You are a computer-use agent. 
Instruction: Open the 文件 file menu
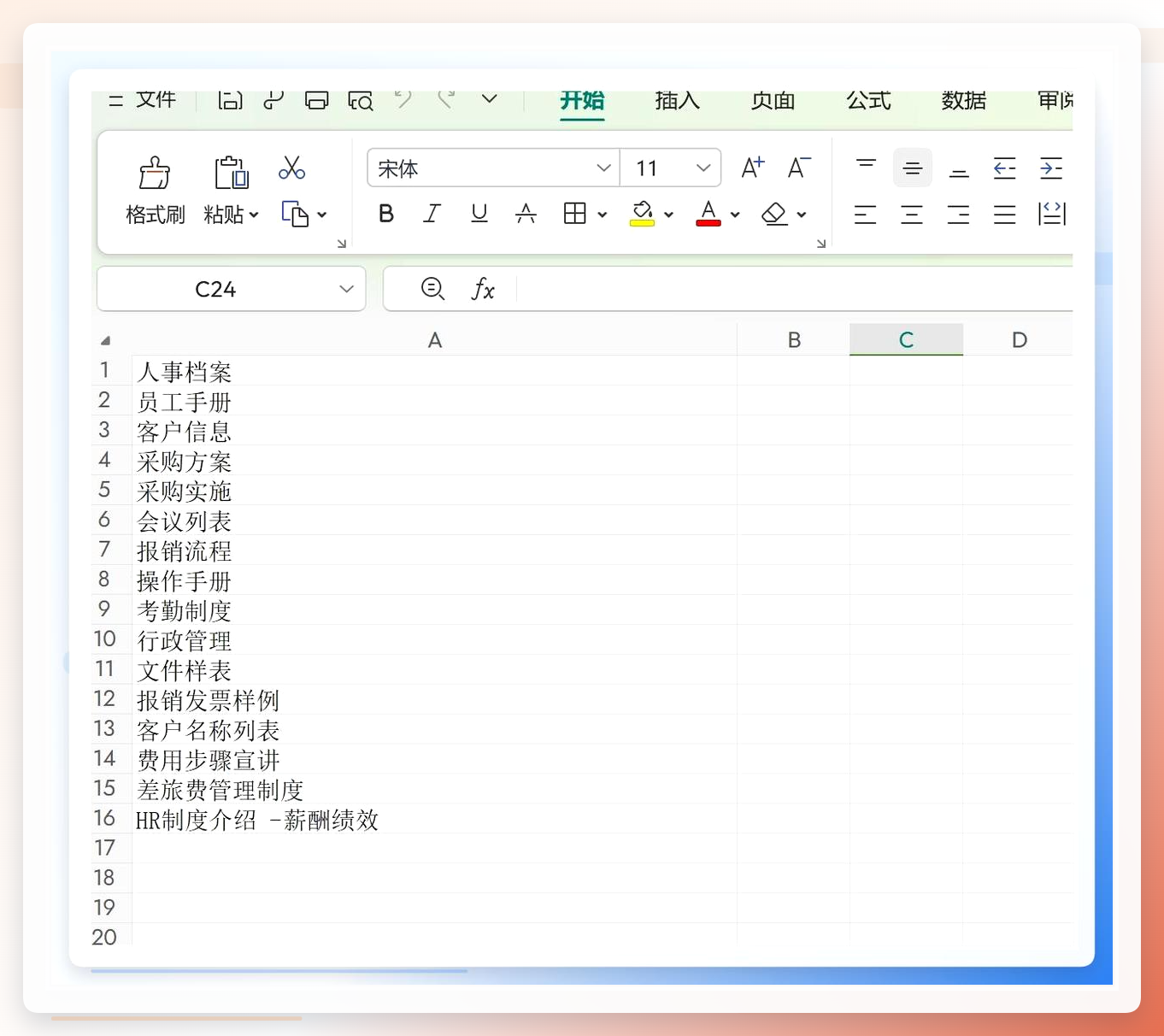coord(156,99)
